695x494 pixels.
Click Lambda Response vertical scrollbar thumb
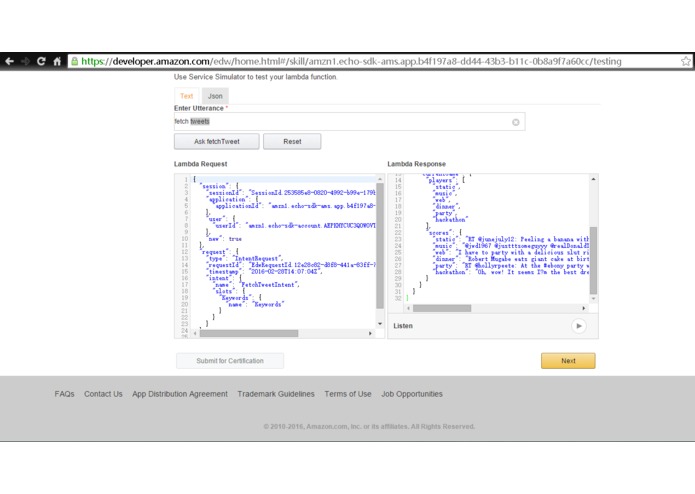coord(593,261)
